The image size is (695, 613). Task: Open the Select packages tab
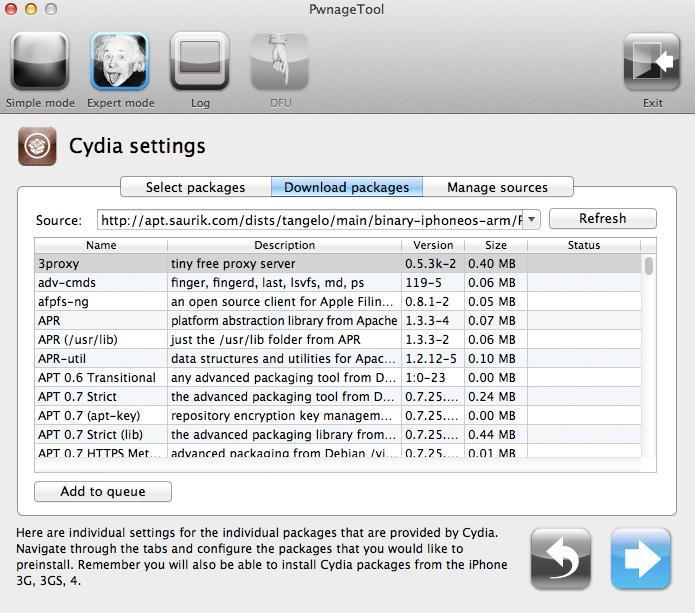[x=195, y=187]
